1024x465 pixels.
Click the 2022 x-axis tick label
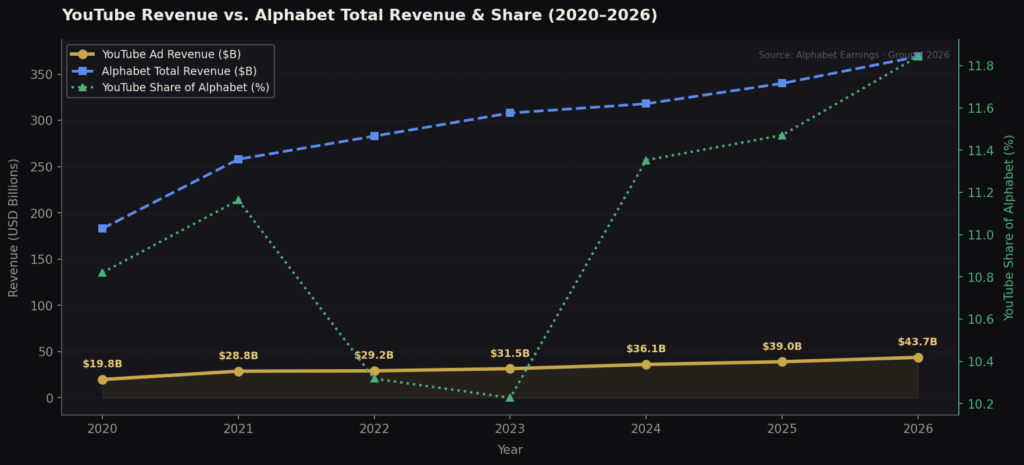coord(374,429)
